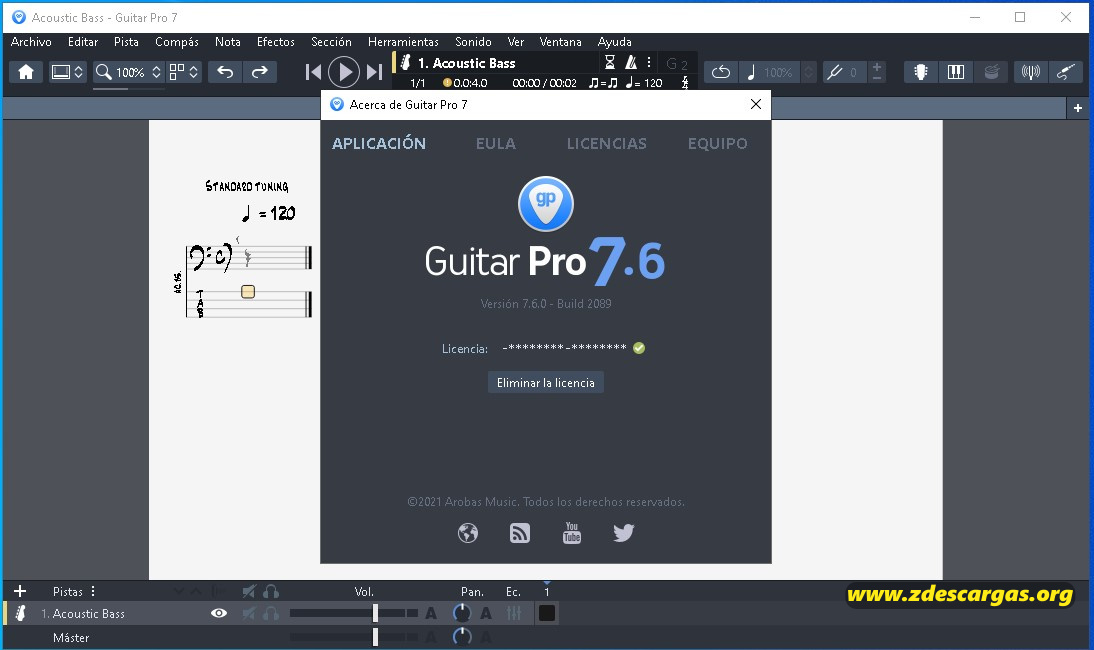The height and width of the screenshot is (650, 1094).
Task: Select bar 1 block of Acoustic Bass
Action: 547,614
